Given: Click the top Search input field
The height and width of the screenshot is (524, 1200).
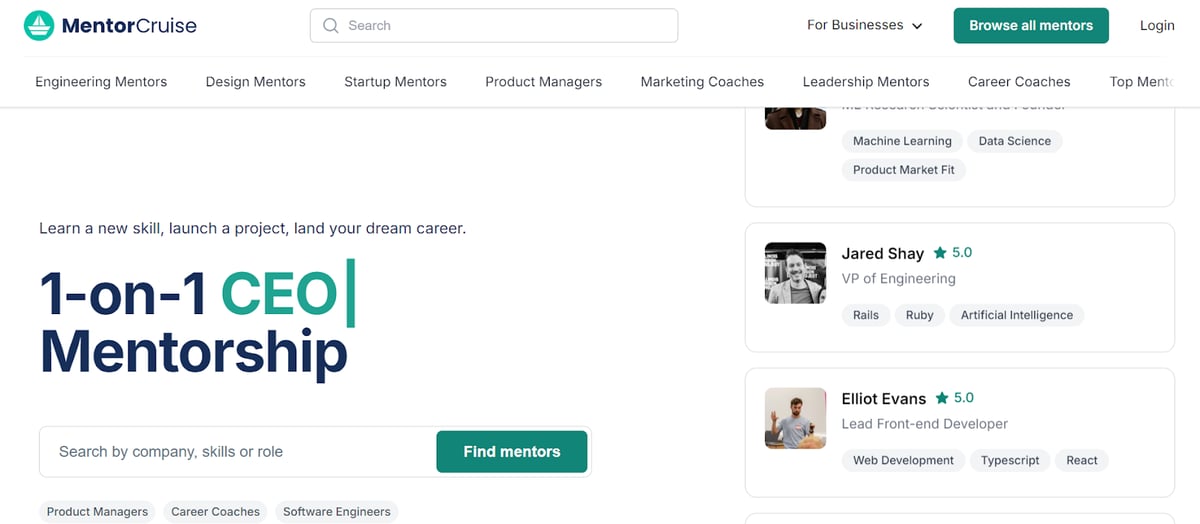Looking at the screenshot, I should (x=494, y=26).
